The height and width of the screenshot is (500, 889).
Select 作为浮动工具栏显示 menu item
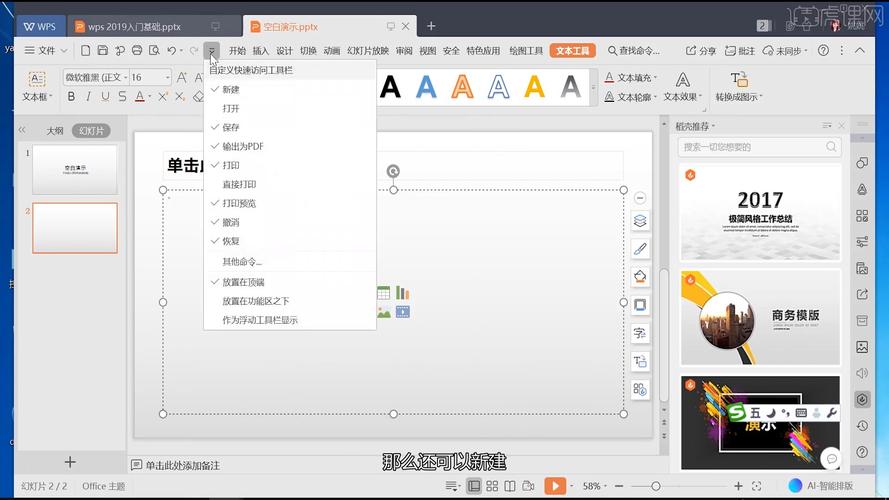(290, 320)
